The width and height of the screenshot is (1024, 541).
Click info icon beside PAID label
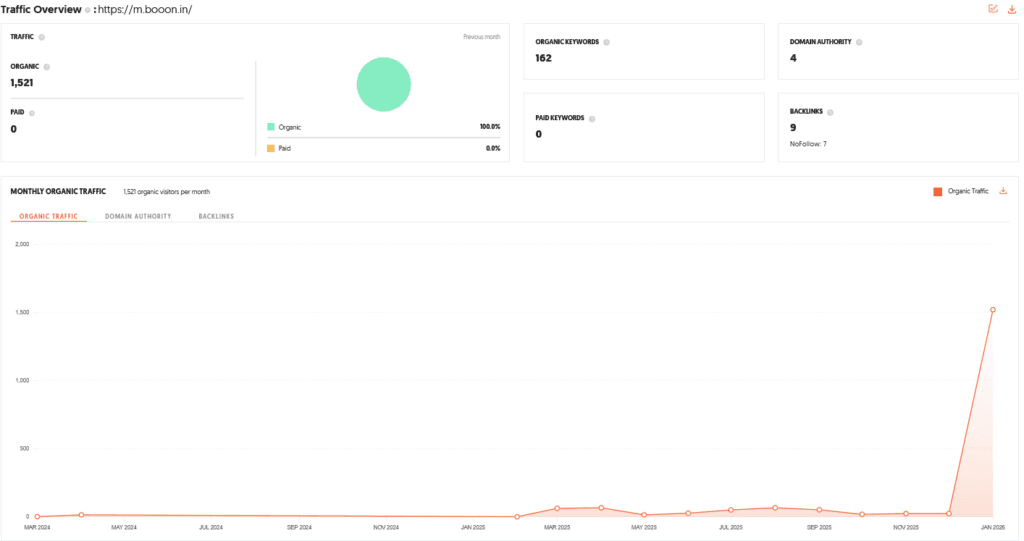coord(32,113)
